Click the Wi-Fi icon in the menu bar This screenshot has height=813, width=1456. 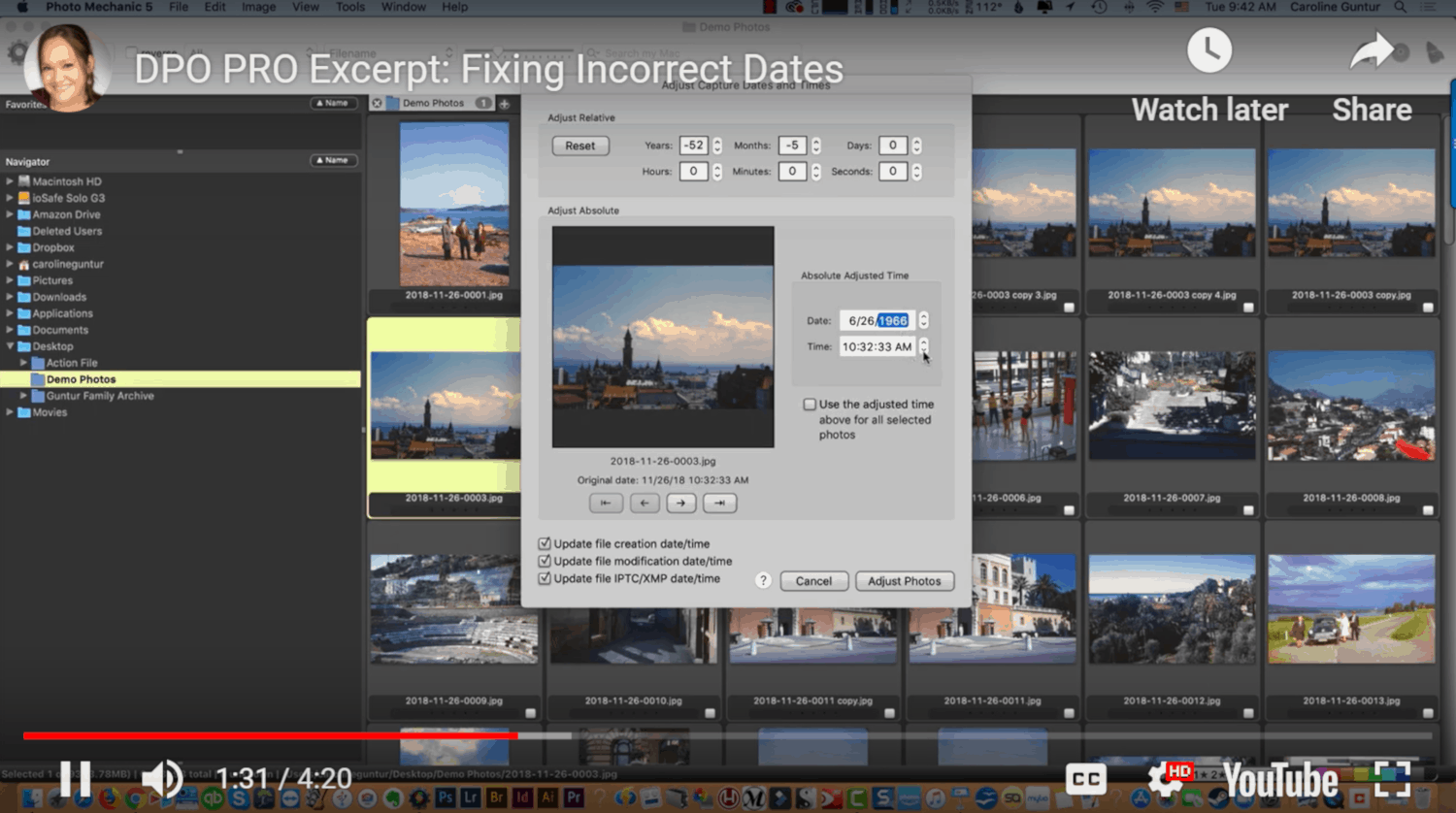tap(1154, 7)
